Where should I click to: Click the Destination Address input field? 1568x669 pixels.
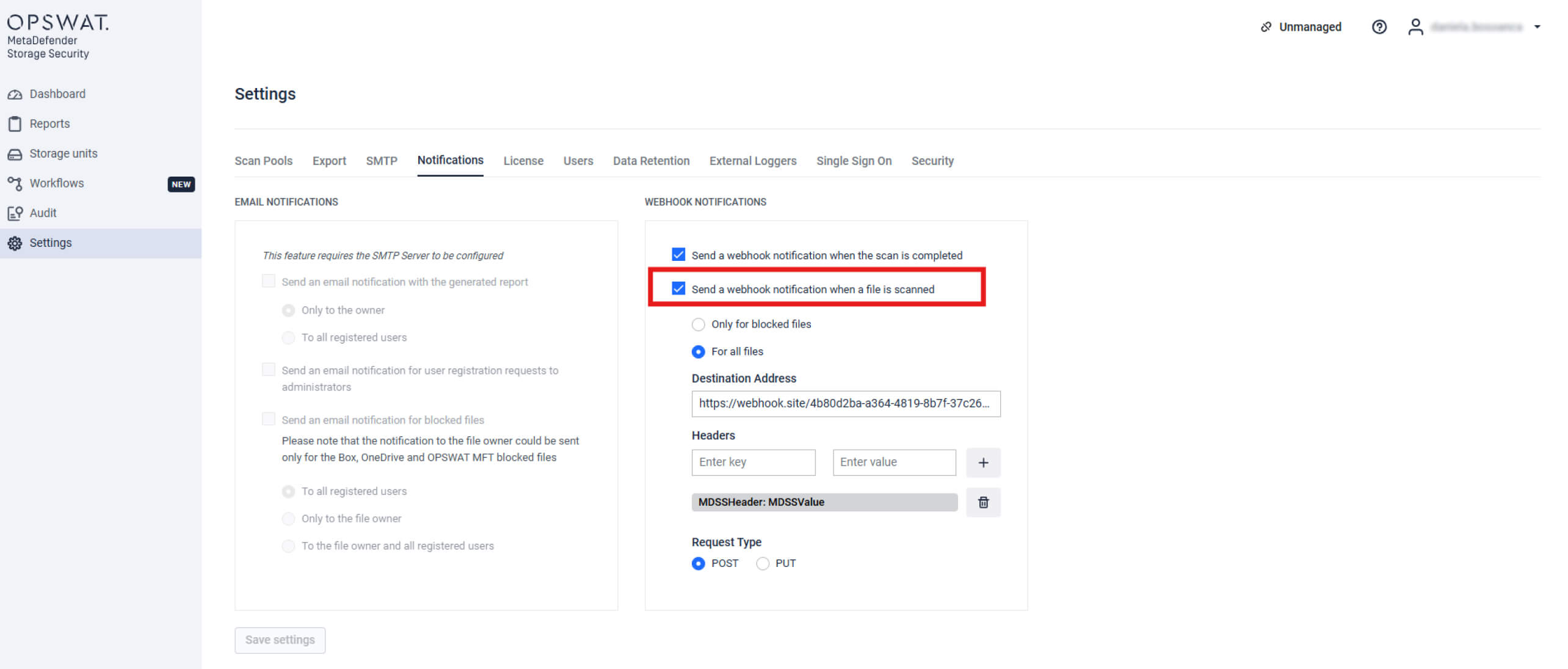(846, 403)
